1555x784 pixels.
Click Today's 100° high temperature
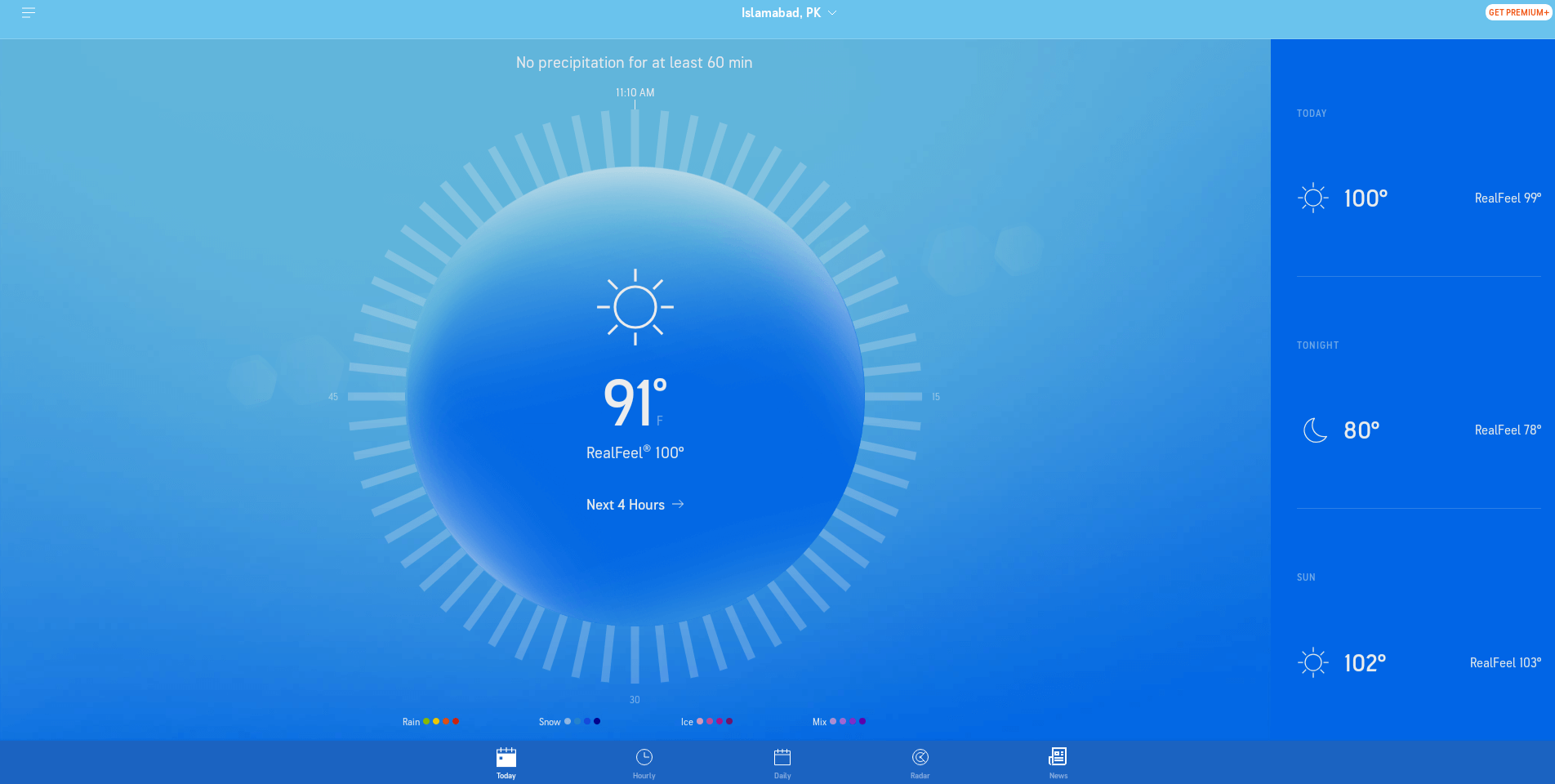[1366, 198]
